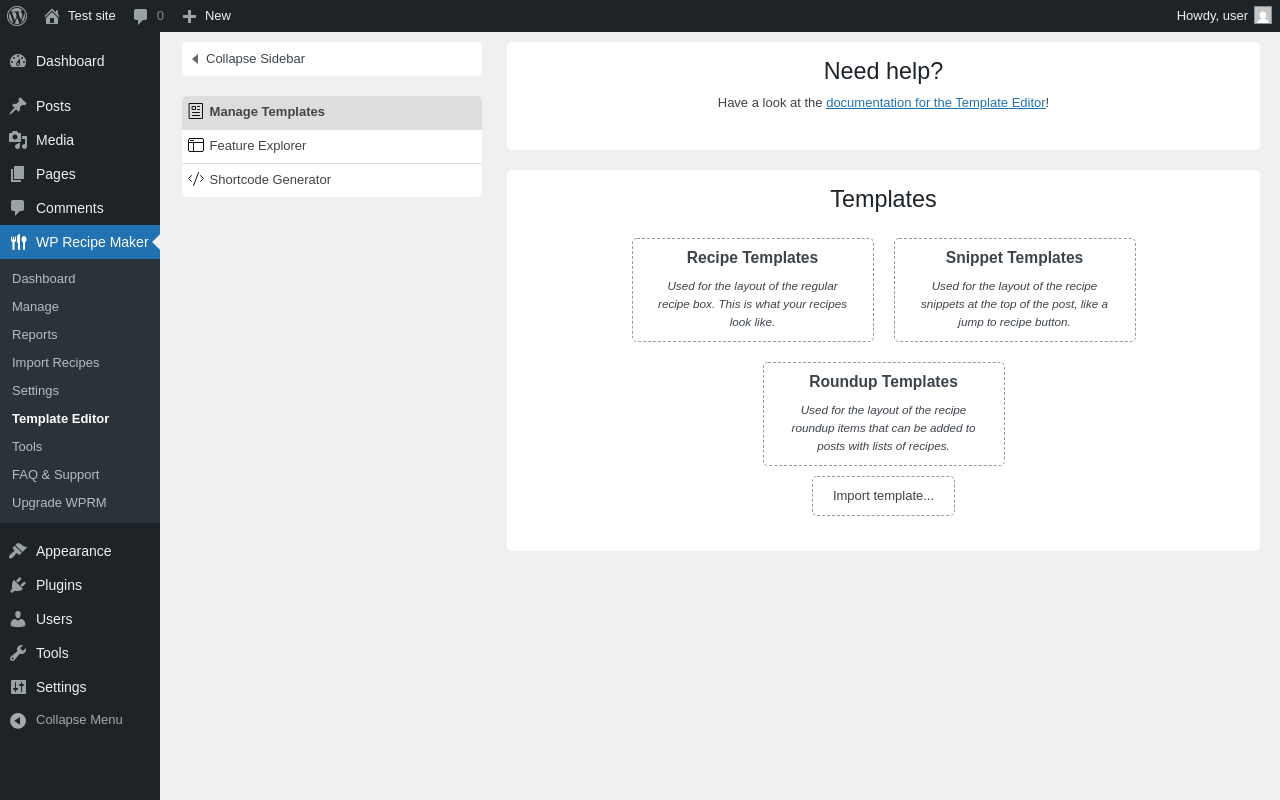Click the Posts pushpin icon

point(18,106)
